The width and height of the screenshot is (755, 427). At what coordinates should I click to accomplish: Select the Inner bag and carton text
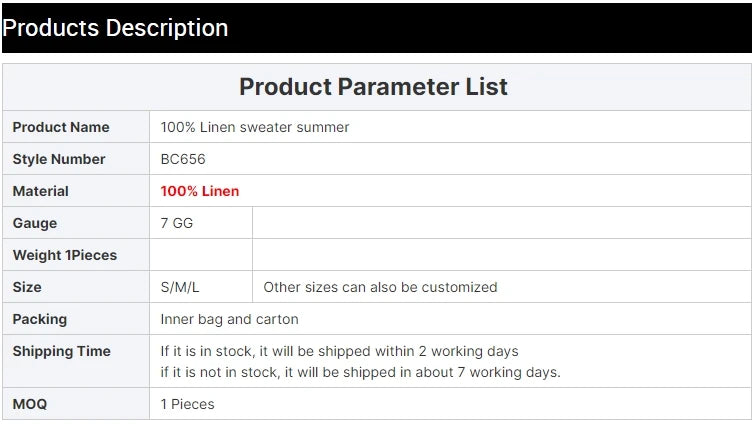tap(230, 319)
